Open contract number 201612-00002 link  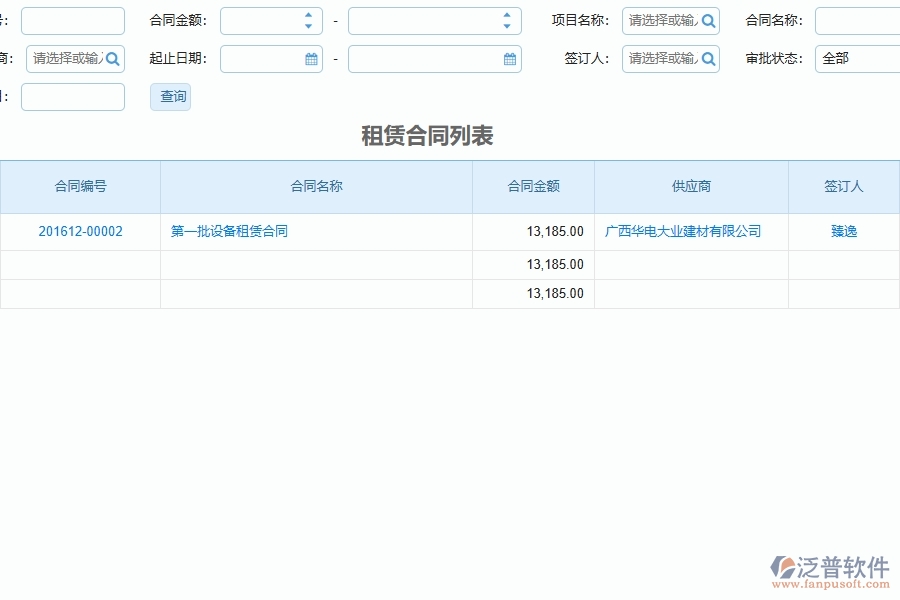pyautogui.click(x=80, y=231)
